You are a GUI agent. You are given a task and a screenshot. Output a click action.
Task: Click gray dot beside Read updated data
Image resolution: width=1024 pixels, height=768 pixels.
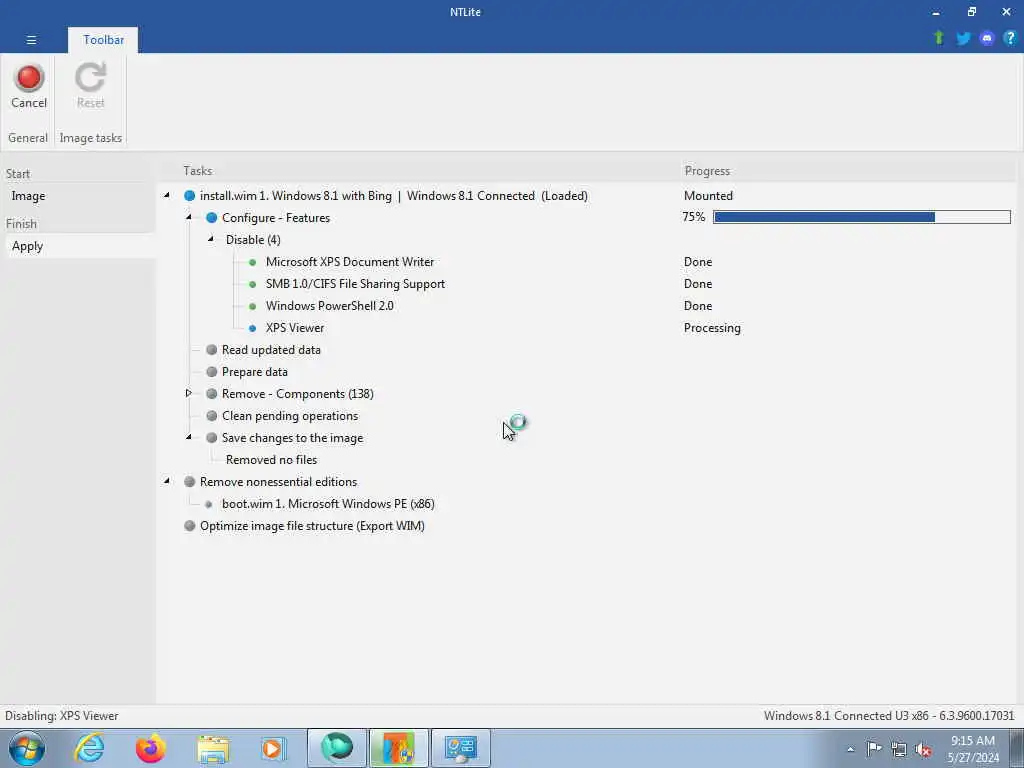212,349
